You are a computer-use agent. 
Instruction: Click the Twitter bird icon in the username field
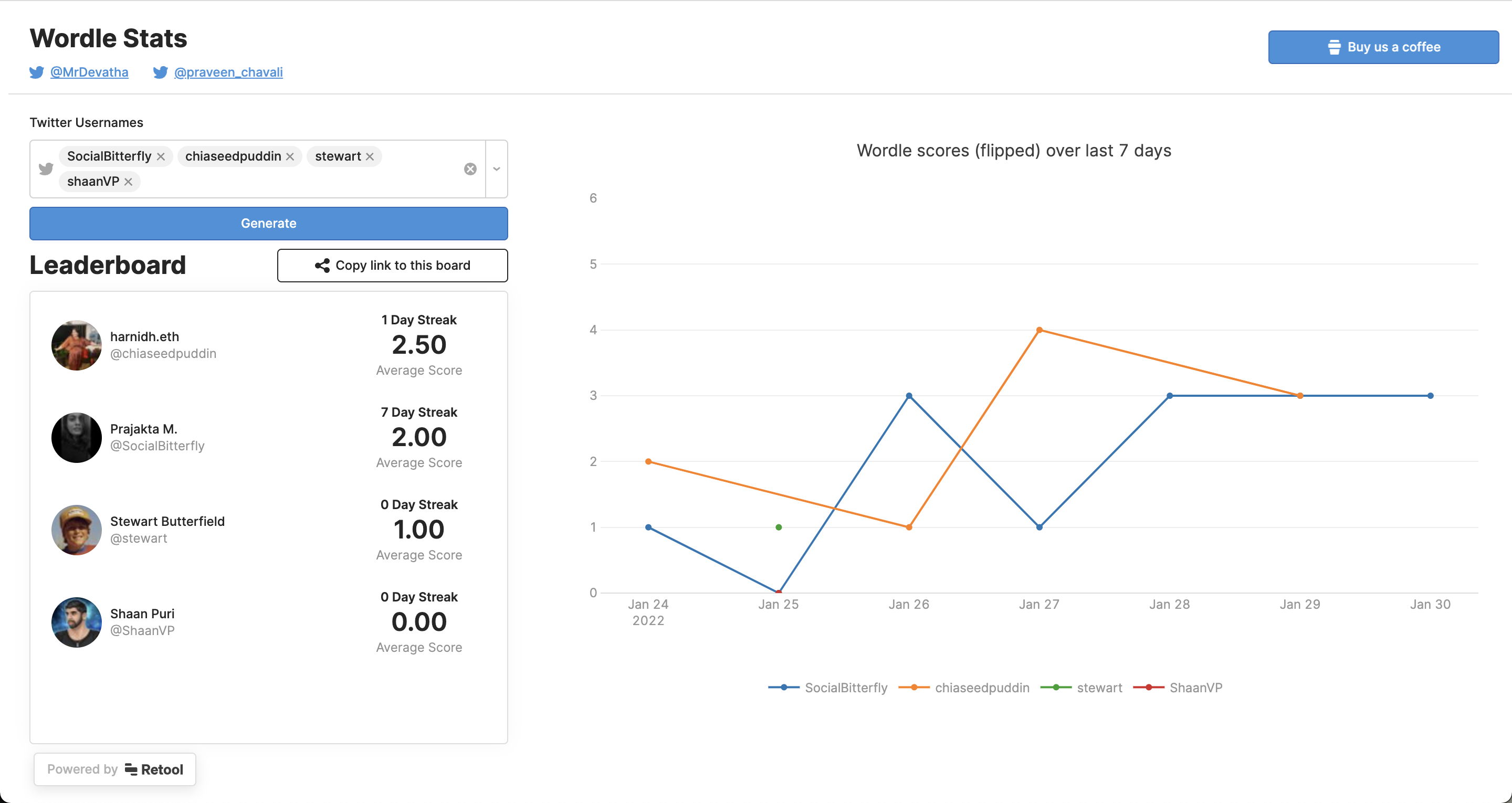[46, 168]
